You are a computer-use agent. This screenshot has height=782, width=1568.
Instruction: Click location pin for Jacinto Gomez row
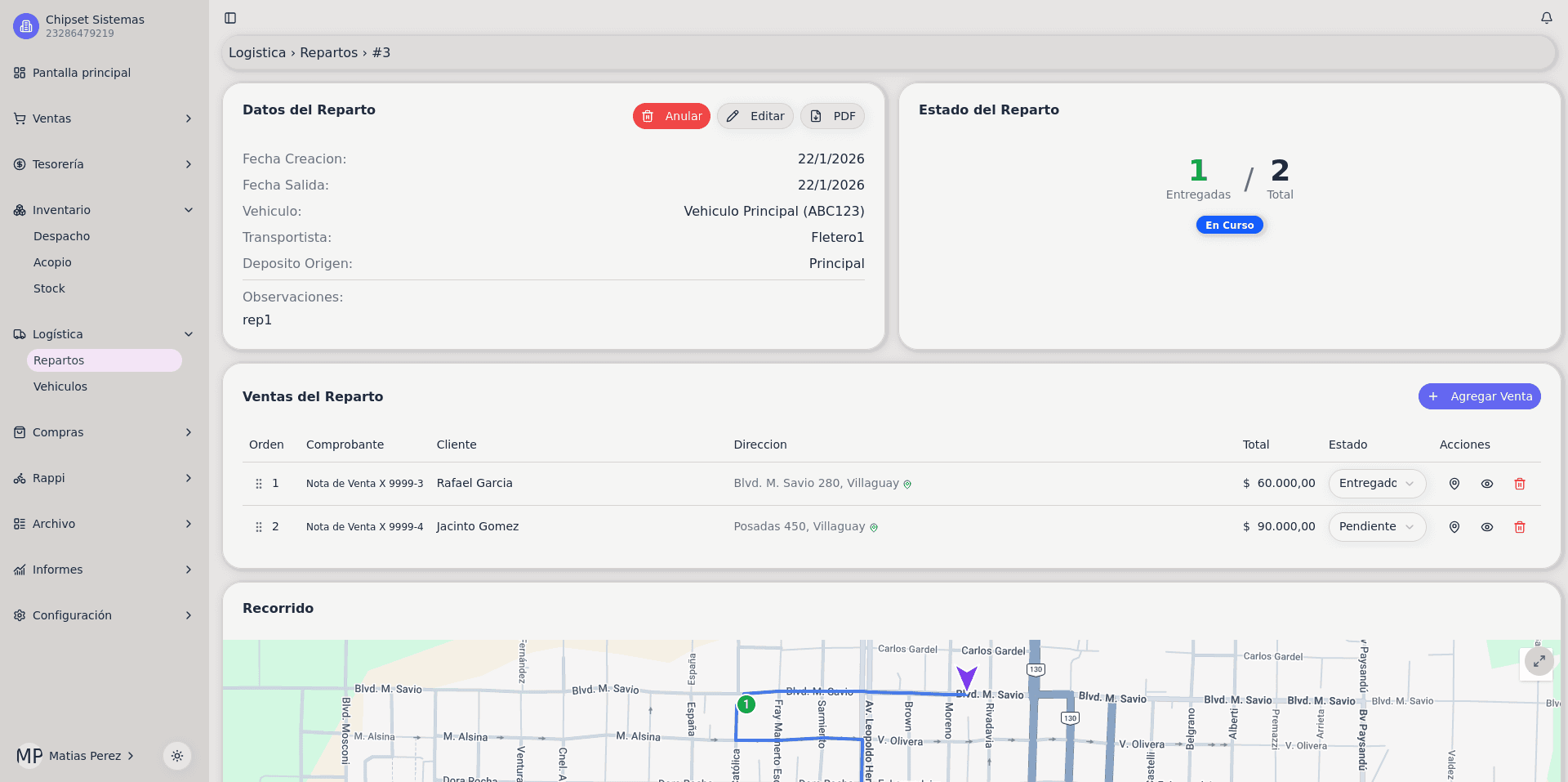tap(1454, 527)
